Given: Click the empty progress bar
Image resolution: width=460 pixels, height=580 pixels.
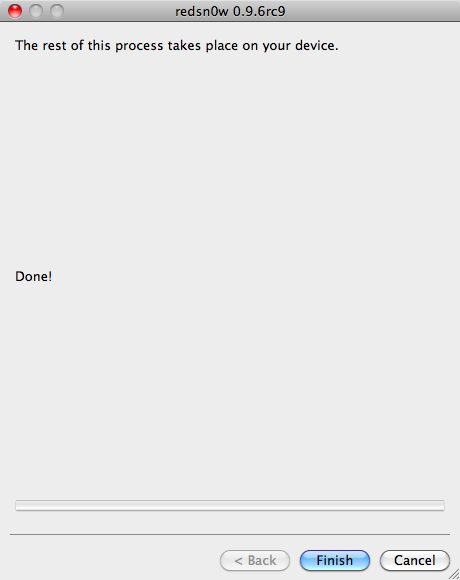Looking at the screenshot, I should point(230,505).
